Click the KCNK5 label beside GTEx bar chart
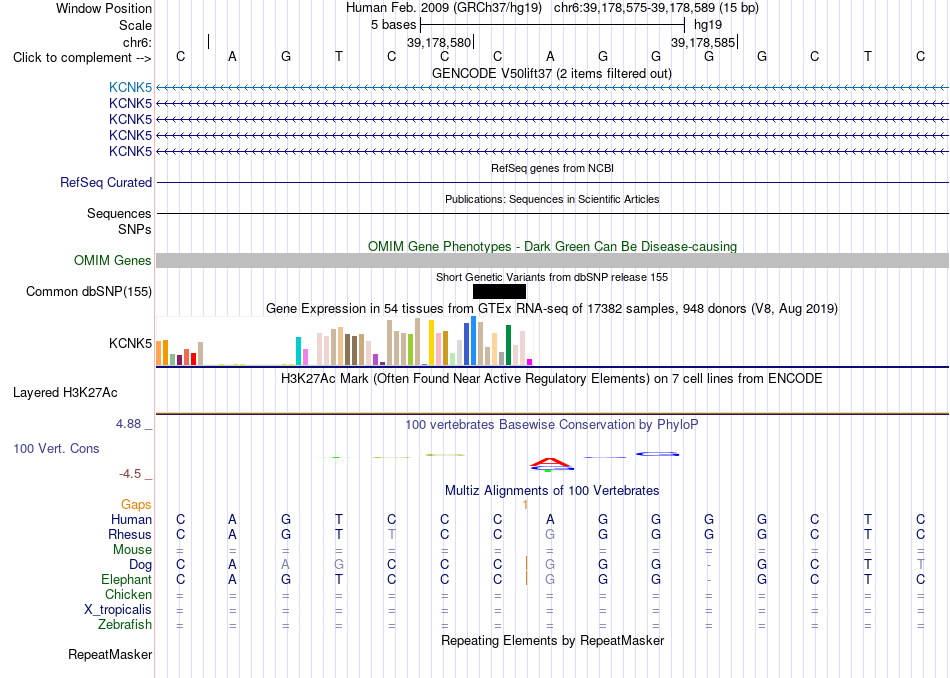 (x=130, y=344)
